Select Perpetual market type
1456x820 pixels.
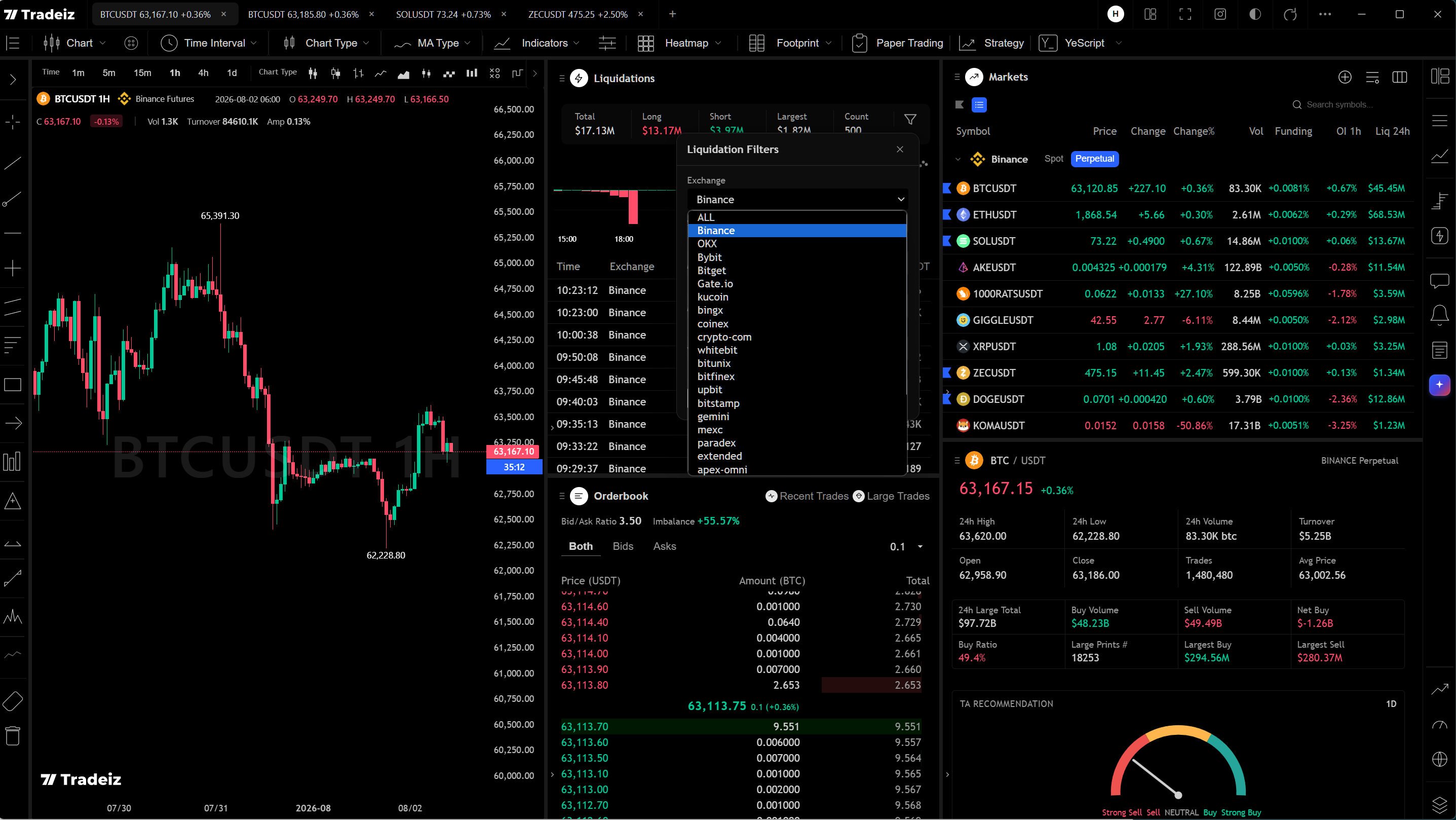tap(1094, 159)
